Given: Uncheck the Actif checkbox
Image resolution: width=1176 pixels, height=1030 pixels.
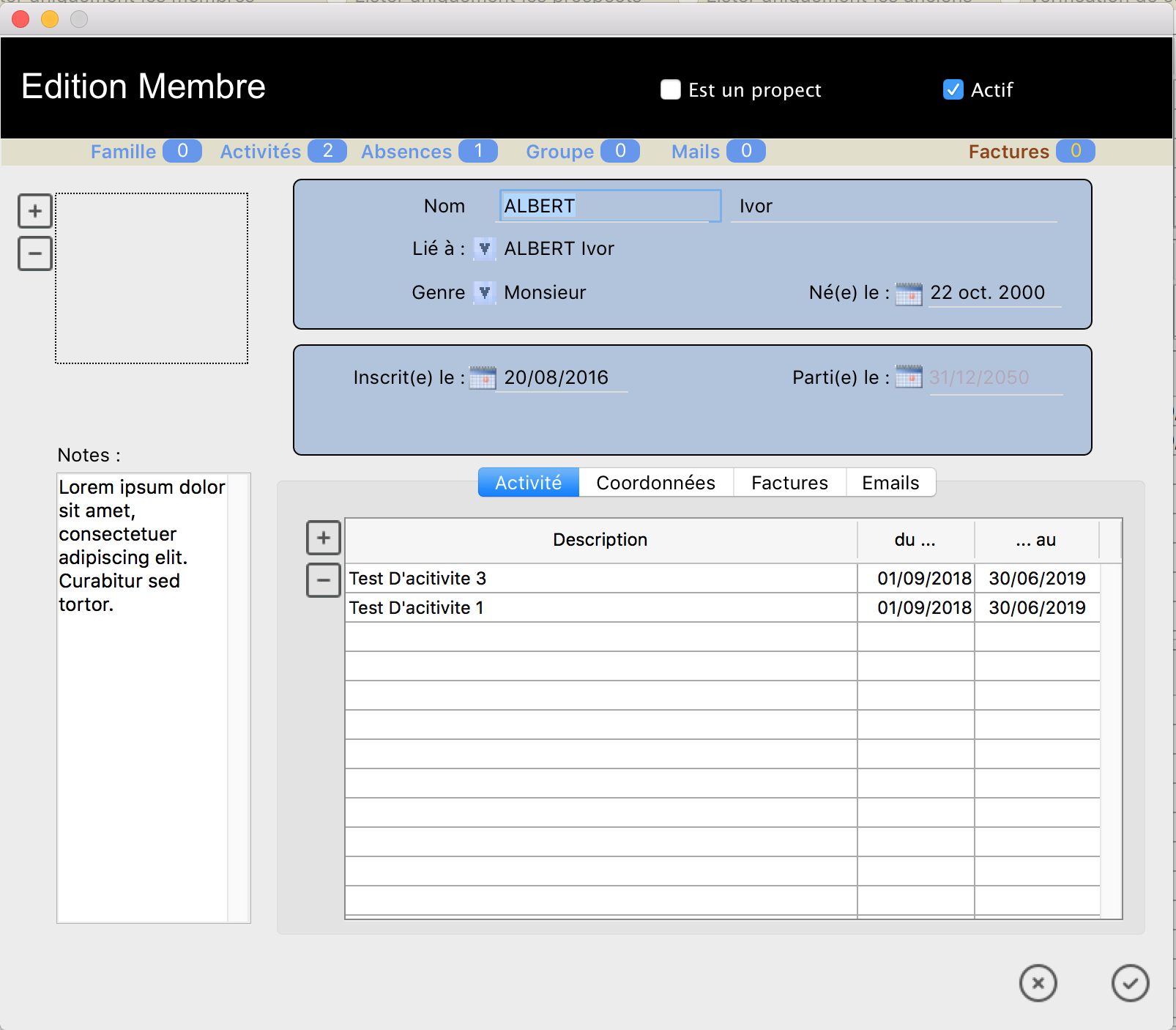Looking at the screenshot, I should click(x=953, y=90).
